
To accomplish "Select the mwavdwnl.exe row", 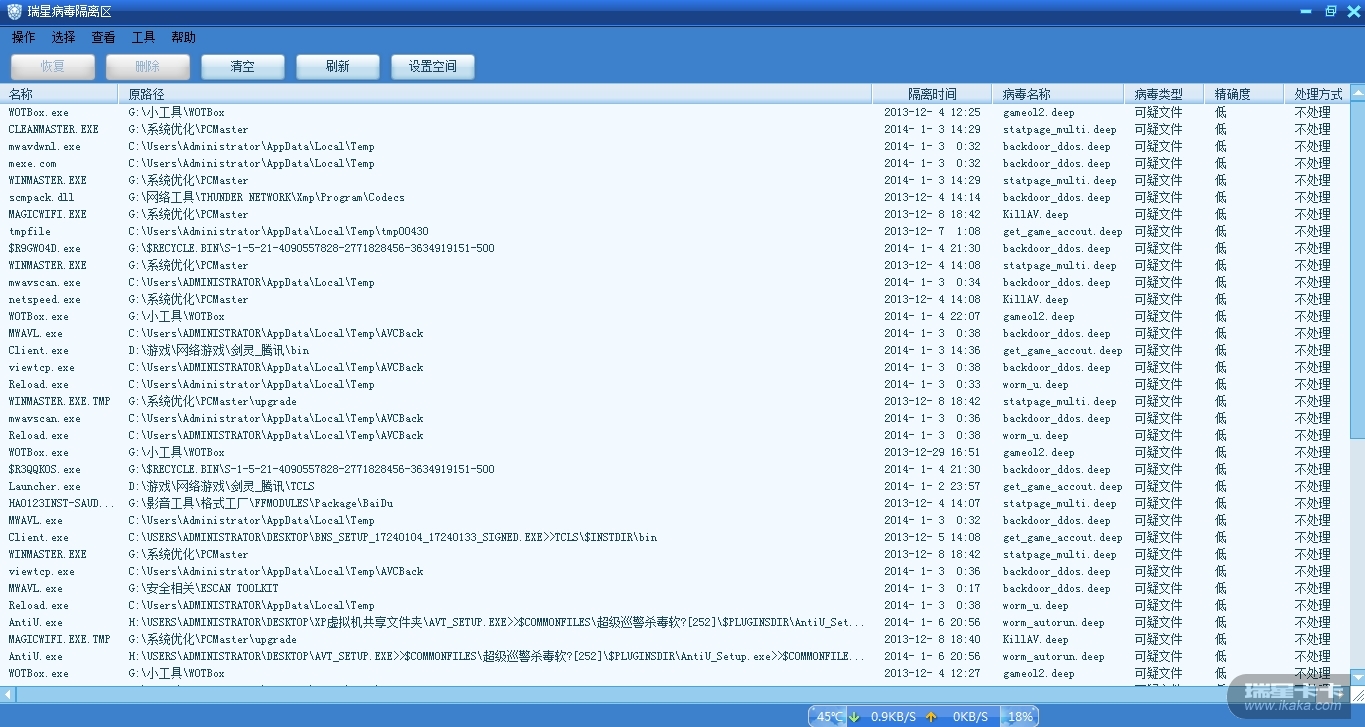I will point(675,146).
